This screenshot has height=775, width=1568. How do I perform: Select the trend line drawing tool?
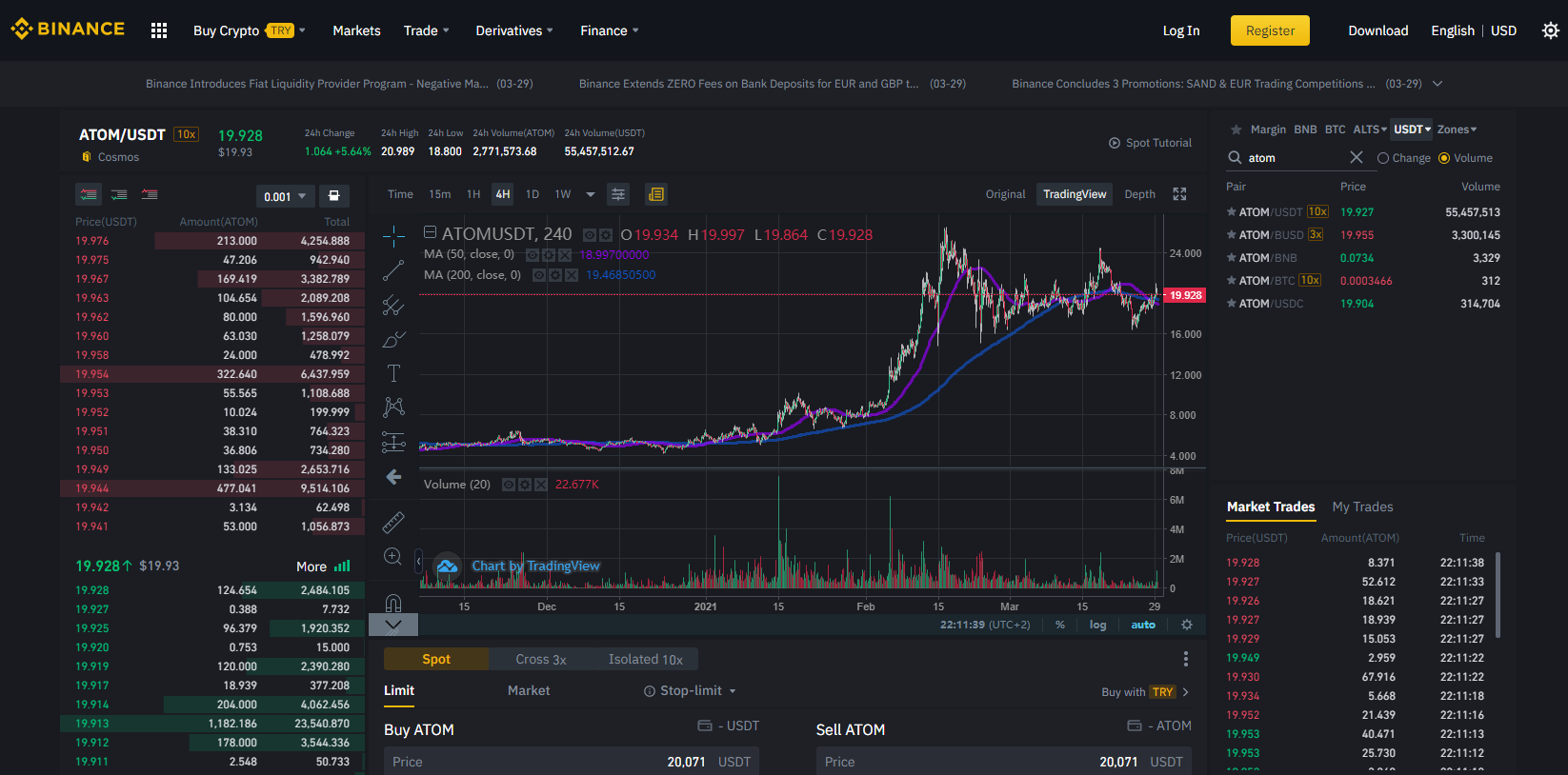pos(393,271)
